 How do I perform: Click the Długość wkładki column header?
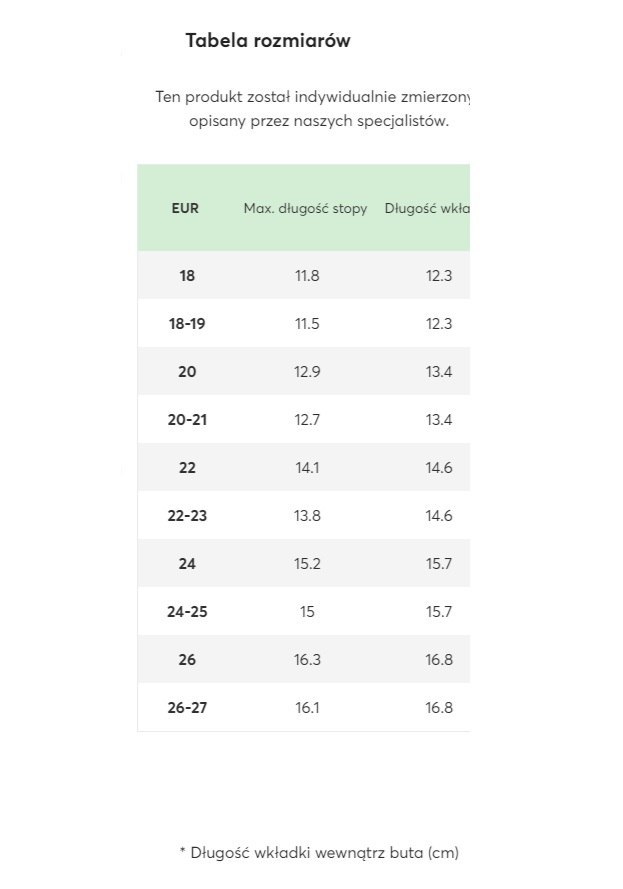427,209
